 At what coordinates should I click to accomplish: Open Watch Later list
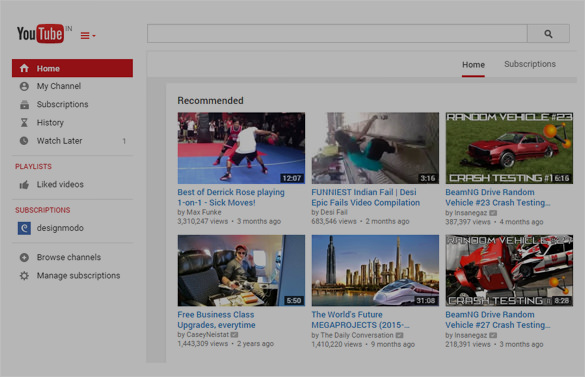click(x=59, y=141)
